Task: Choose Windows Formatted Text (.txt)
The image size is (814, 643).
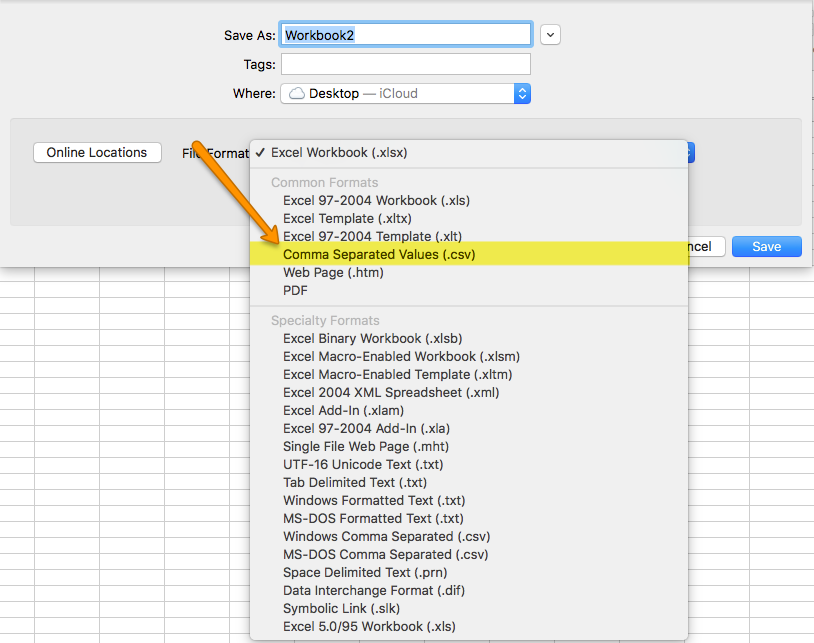Action: tap(469, 500)
